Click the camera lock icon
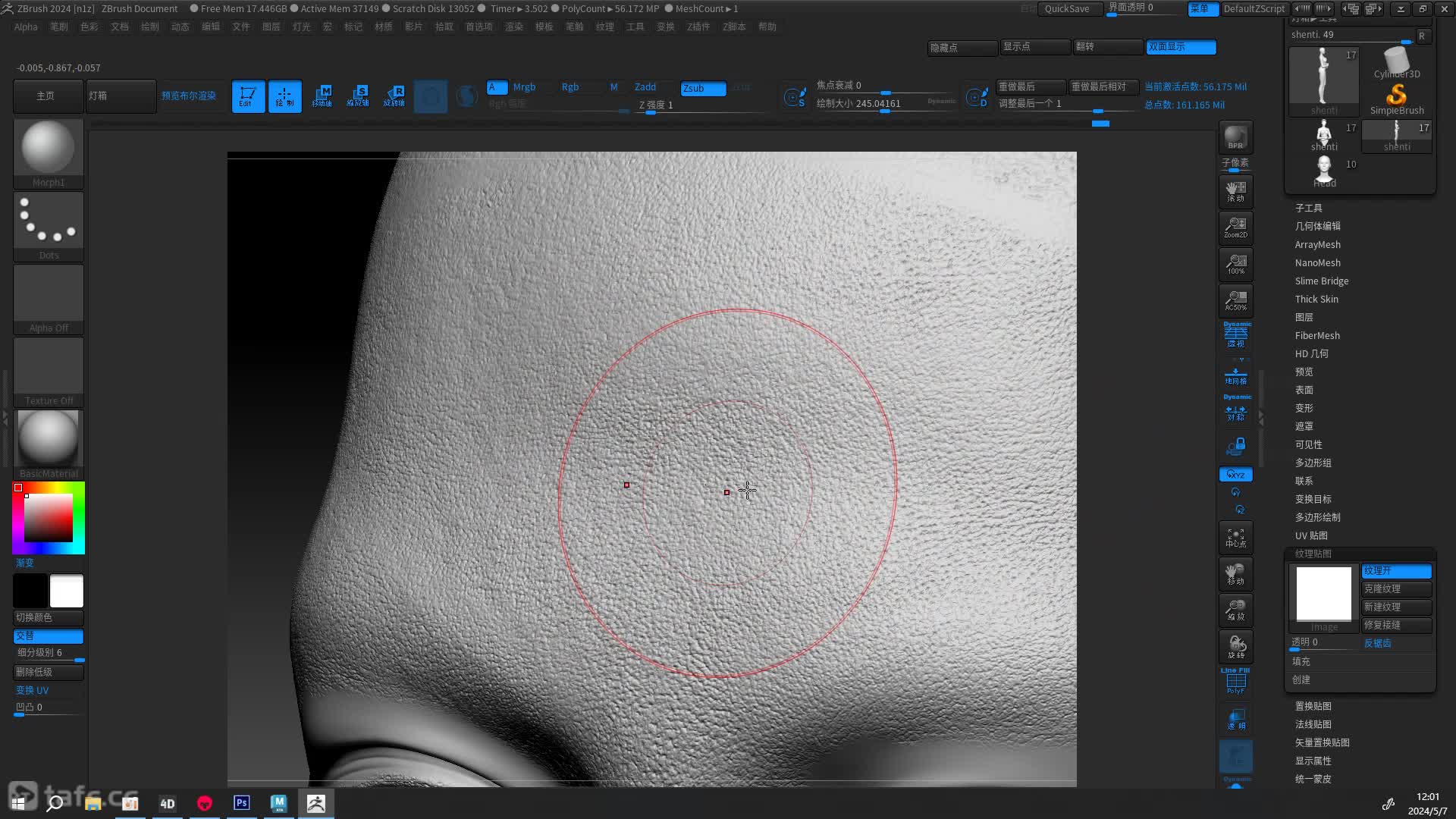The image size is (1456, 819). click(x=1235, y=447)
